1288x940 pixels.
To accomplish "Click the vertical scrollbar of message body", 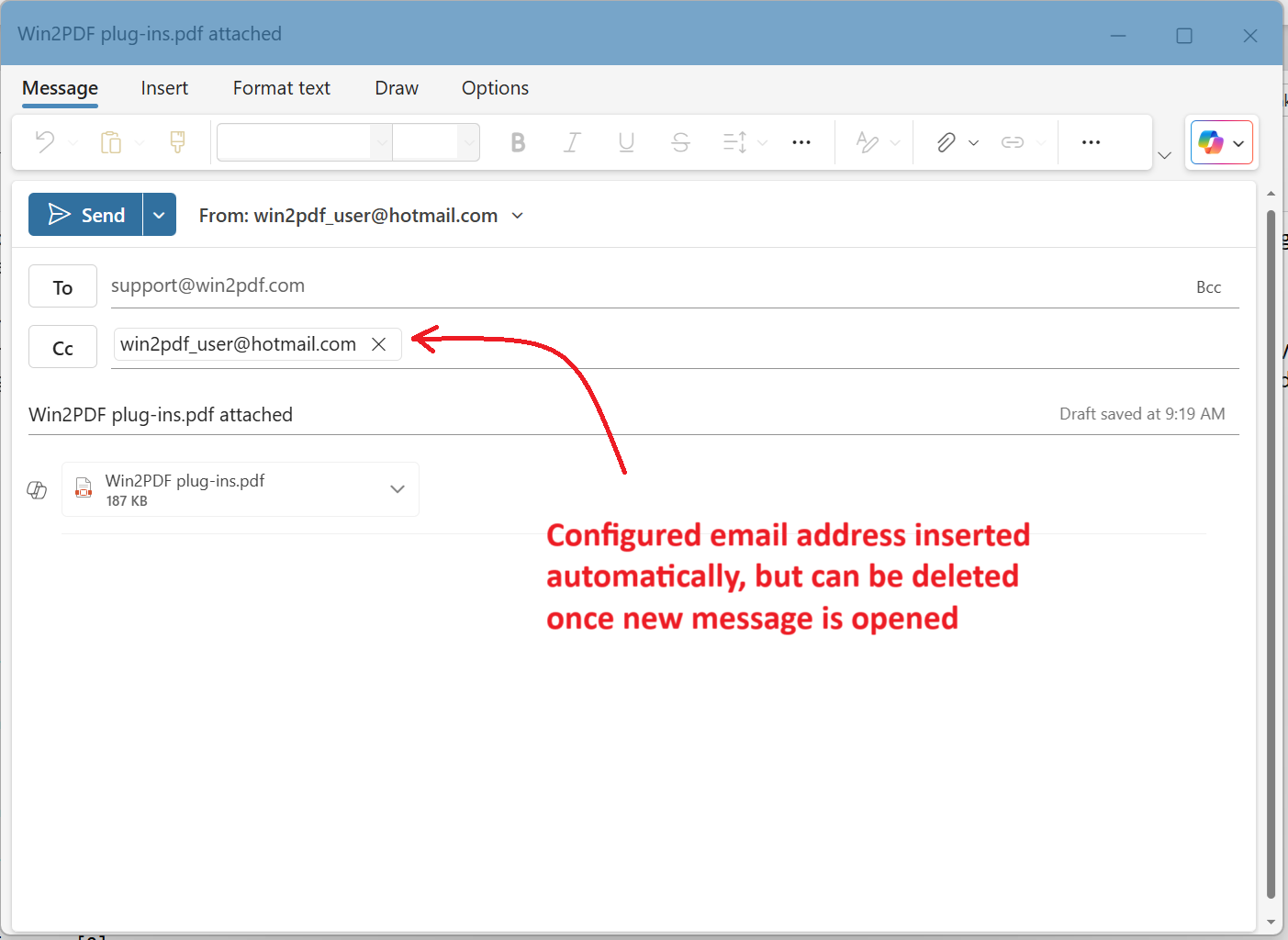I will [x=1271, y=551].
